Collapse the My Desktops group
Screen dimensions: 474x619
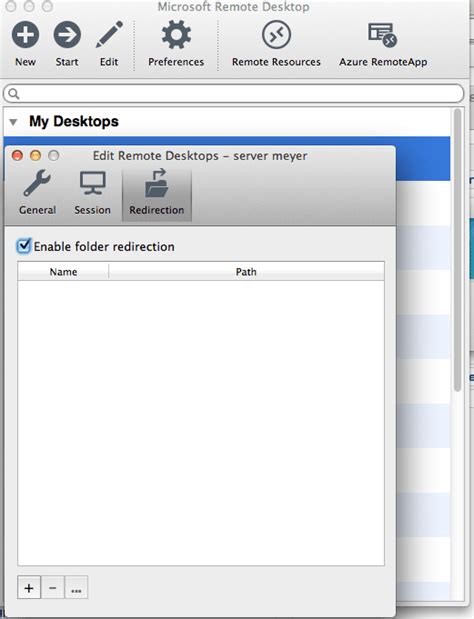(13, 122)
